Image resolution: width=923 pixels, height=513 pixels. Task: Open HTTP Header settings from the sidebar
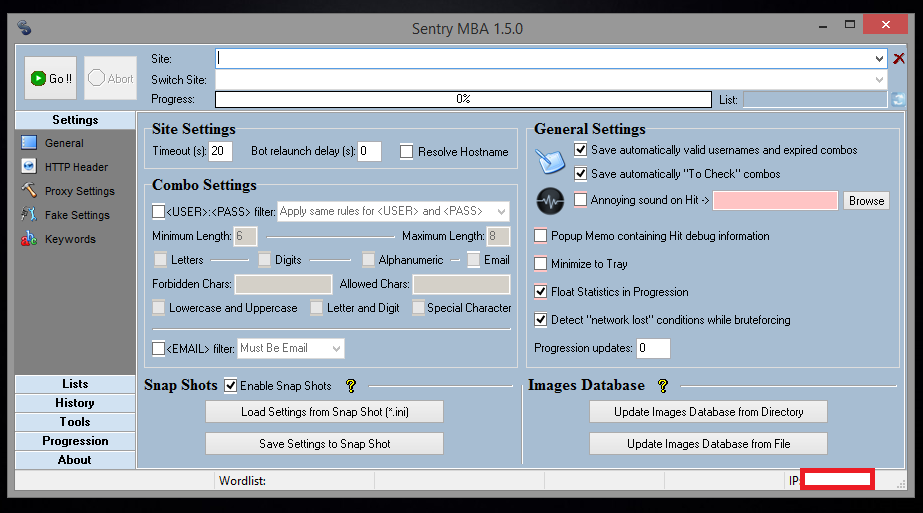point(76,167)
